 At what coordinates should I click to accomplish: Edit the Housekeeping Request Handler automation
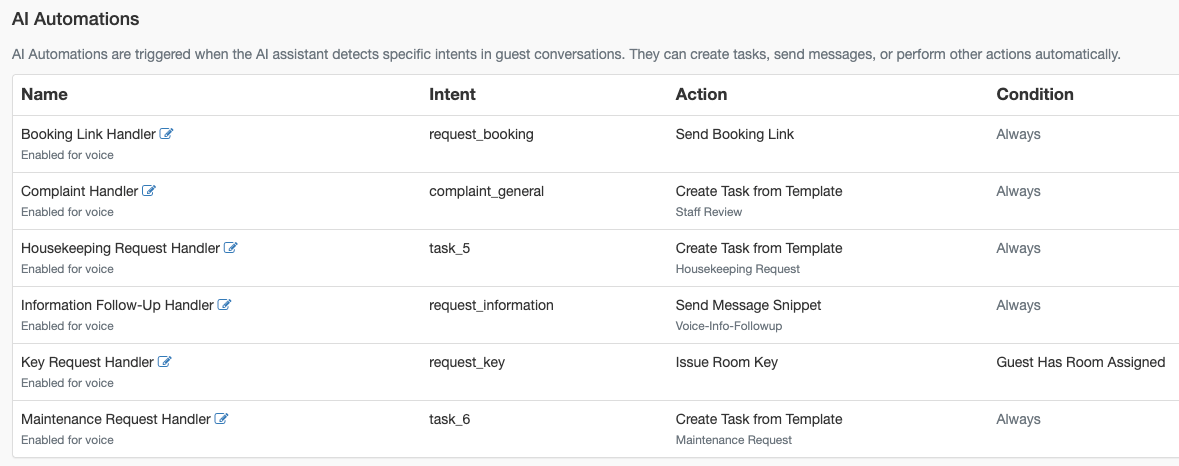[x=231, y=248]
